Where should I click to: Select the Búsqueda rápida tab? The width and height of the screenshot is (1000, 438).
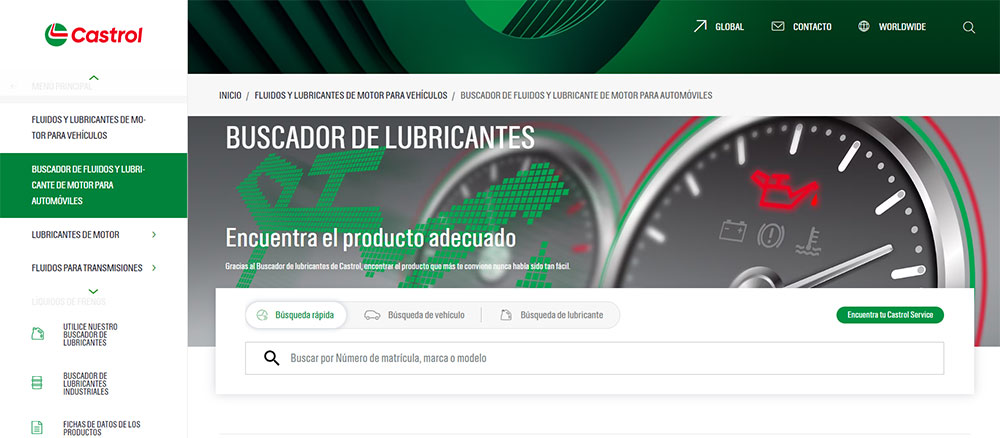click(297, 315)
